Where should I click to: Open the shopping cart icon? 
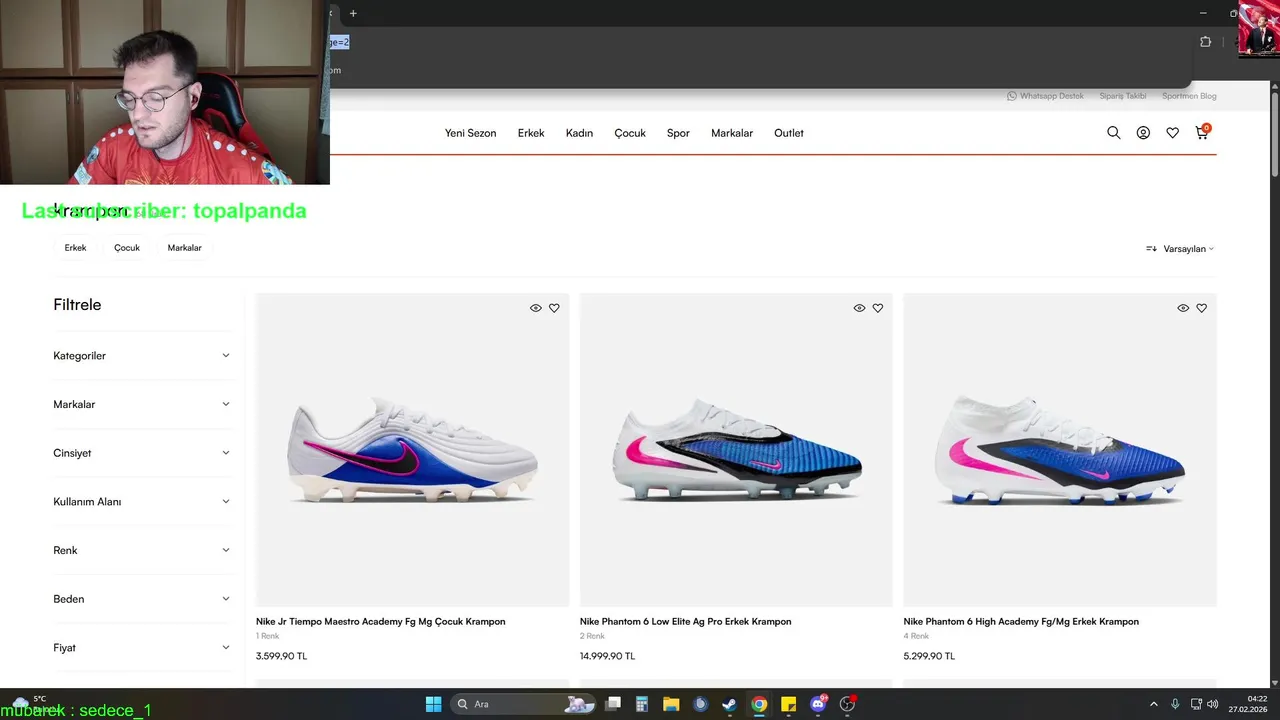pyautogui.click(x=1202, y=132)
